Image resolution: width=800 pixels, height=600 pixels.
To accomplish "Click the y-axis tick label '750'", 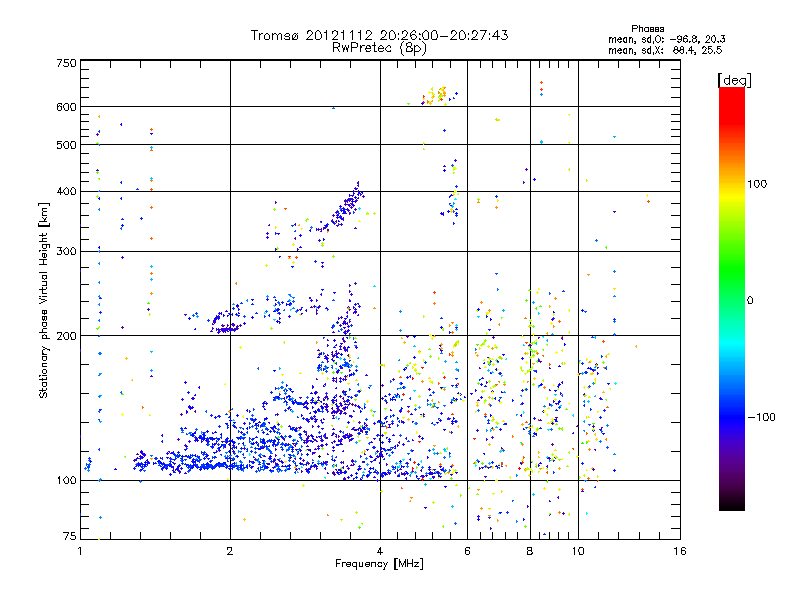I will (x=66, y=63).
